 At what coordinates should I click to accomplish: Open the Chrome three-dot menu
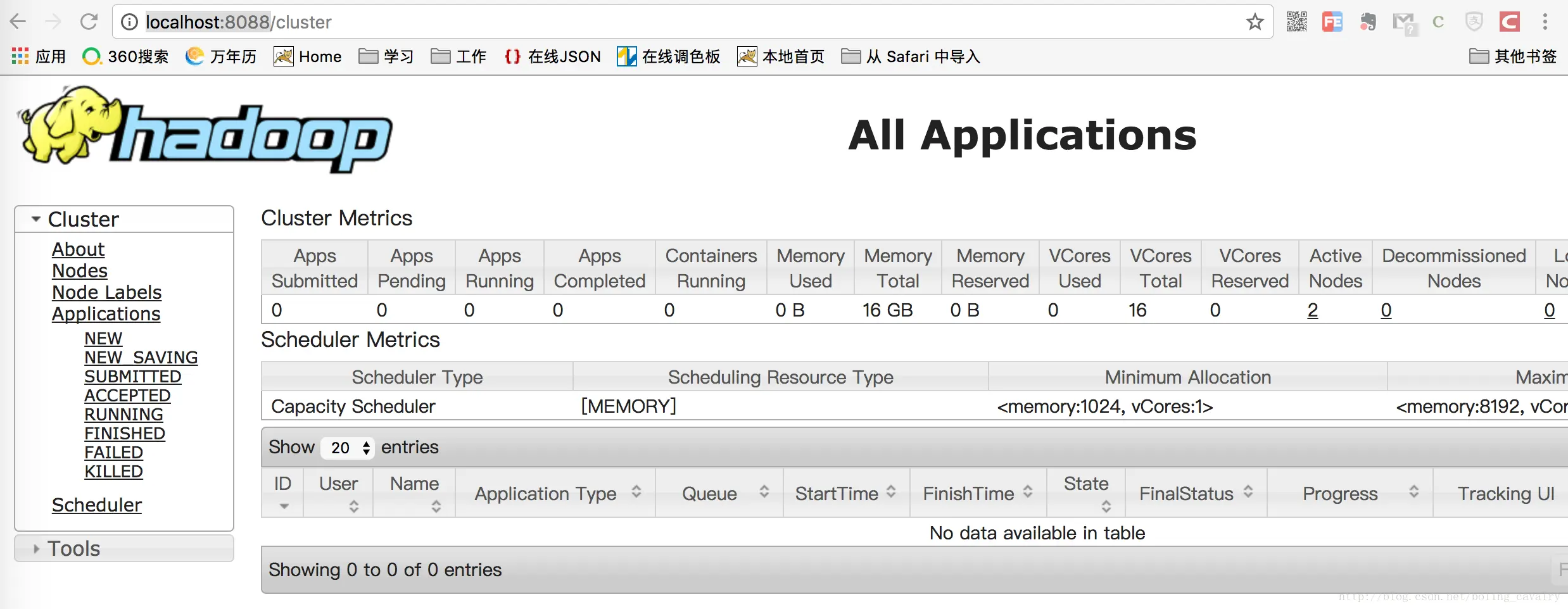click(x=1545, y=22)
